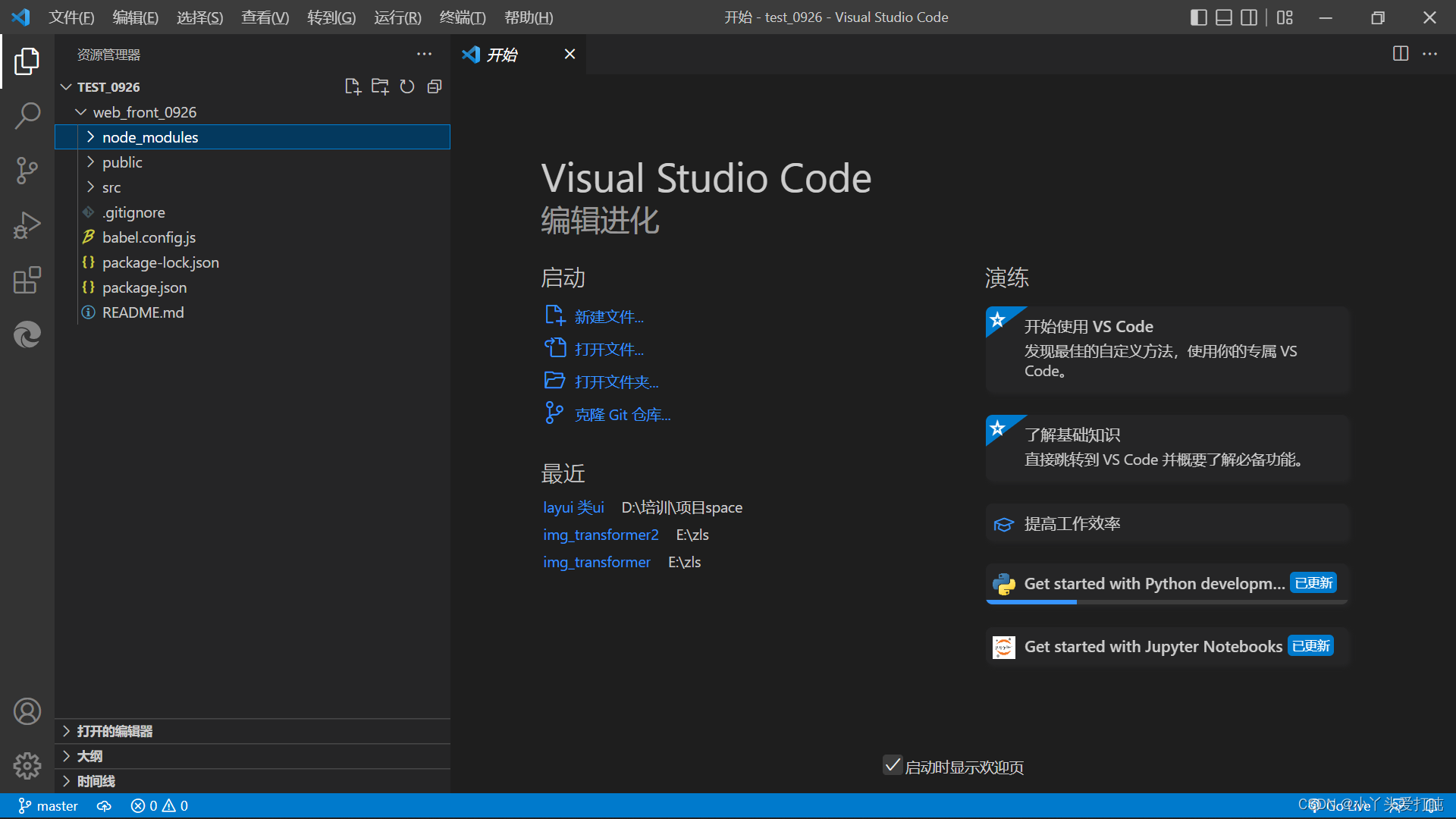Open customize layout icon in title bar

point(1285,17)
